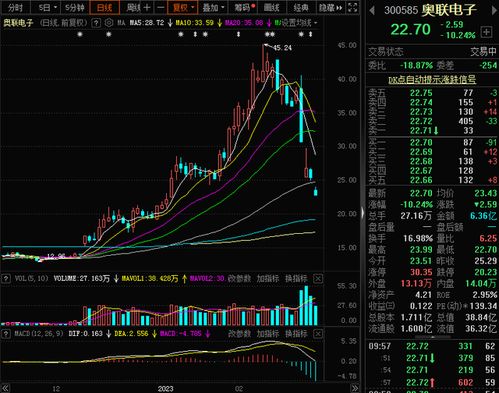Go to next stock with right arrow

tap(494, 11)
